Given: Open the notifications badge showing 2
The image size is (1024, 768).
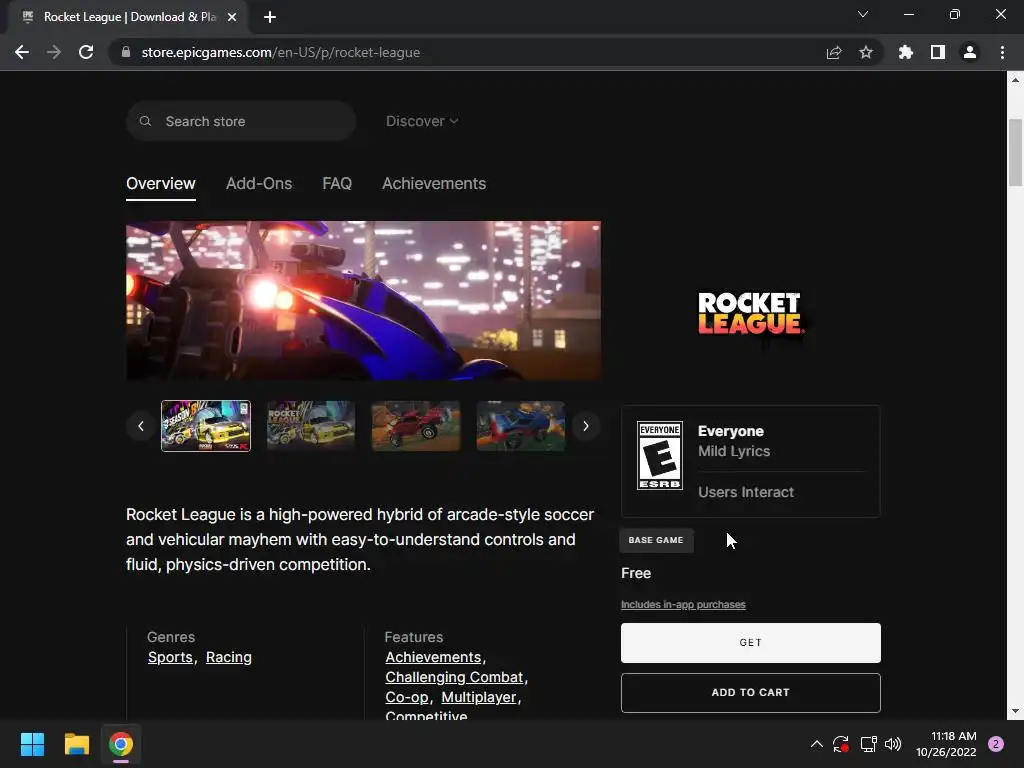Looking at the screenshot, I should pos(996,744).
